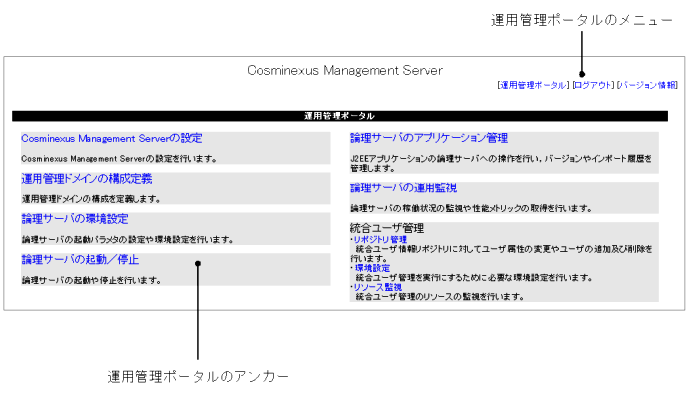The height and width of the screenshot is (398, 688).
Task: Click text 統合ユーザ情報リポジトリに対して description
Action: tap(501, 254)
